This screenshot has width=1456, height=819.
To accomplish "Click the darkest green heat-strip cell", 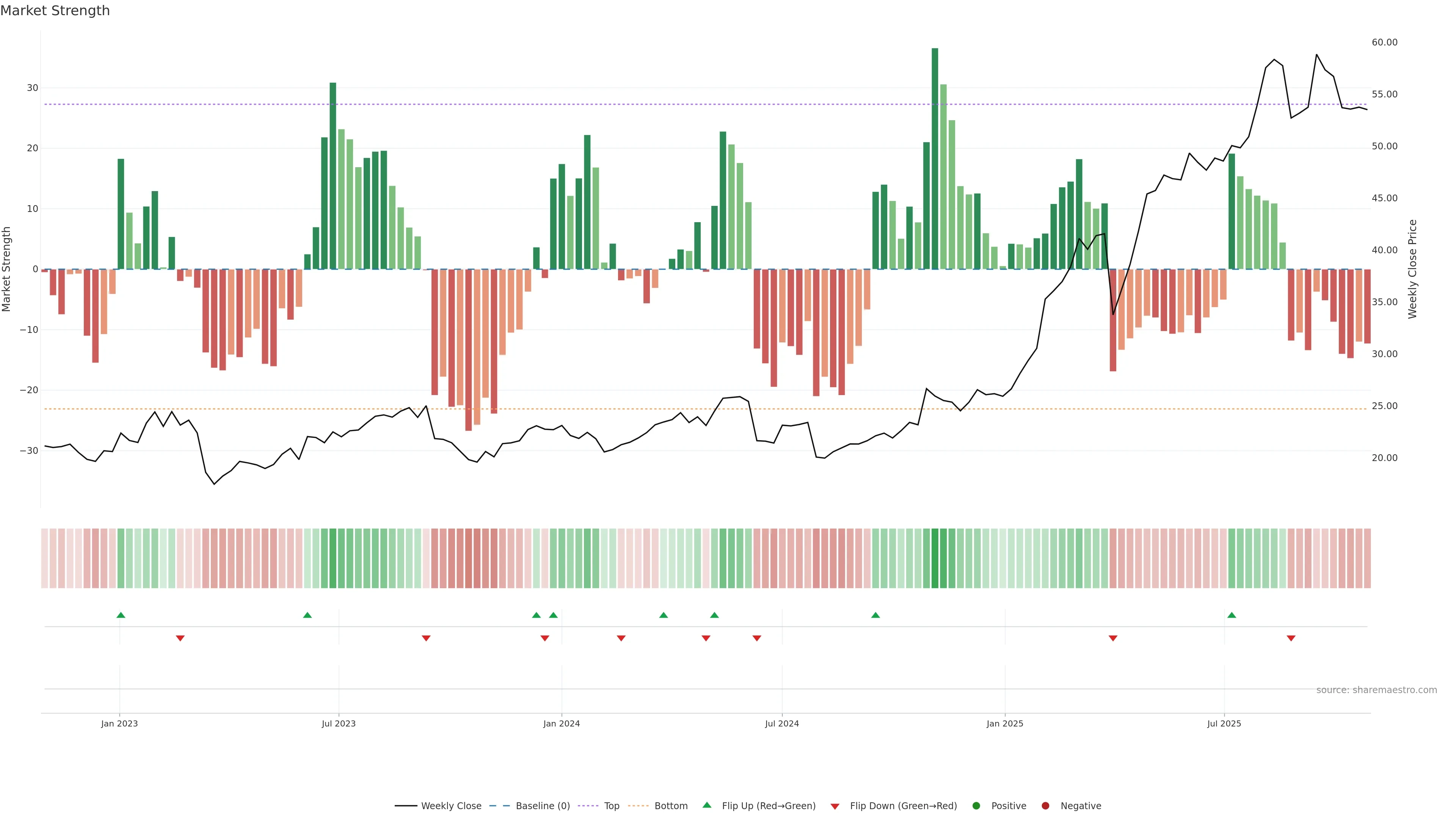I will tap(935, 559).
